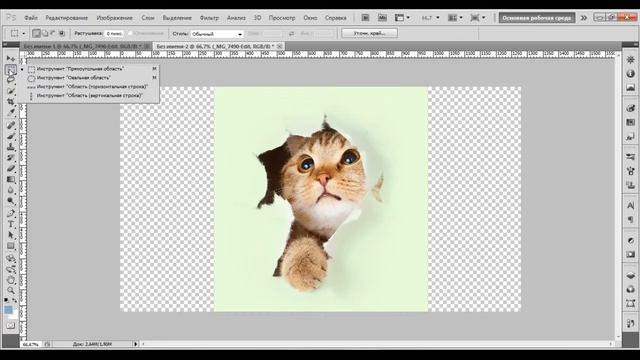Select the Eyedropper tool
This screenshot has height=360, width=640.
click(11, 112)
